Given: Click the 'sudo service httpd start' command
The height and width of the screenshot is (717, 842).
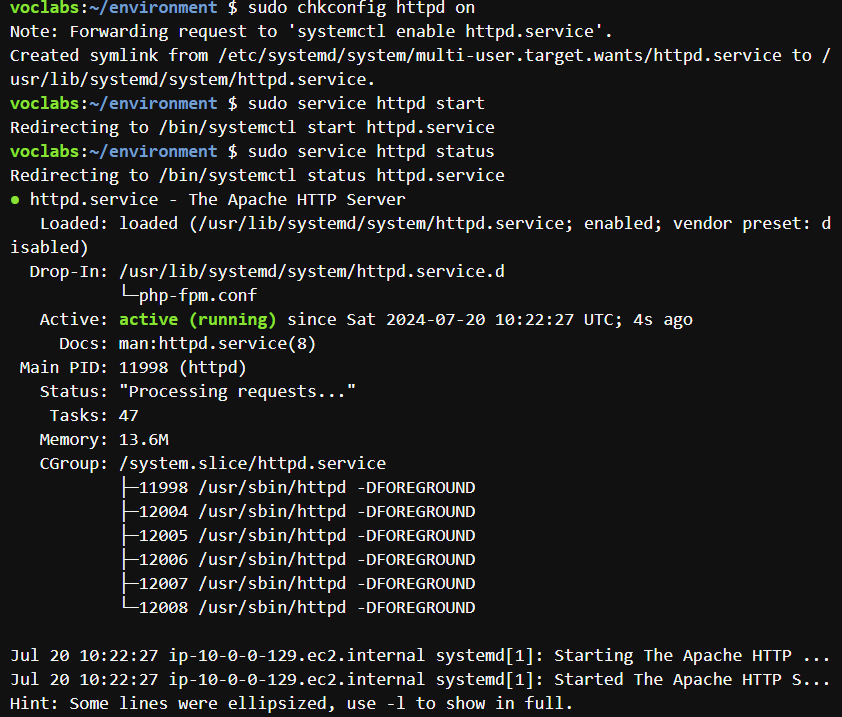Looking at the screenshot, I should [366, 103].
